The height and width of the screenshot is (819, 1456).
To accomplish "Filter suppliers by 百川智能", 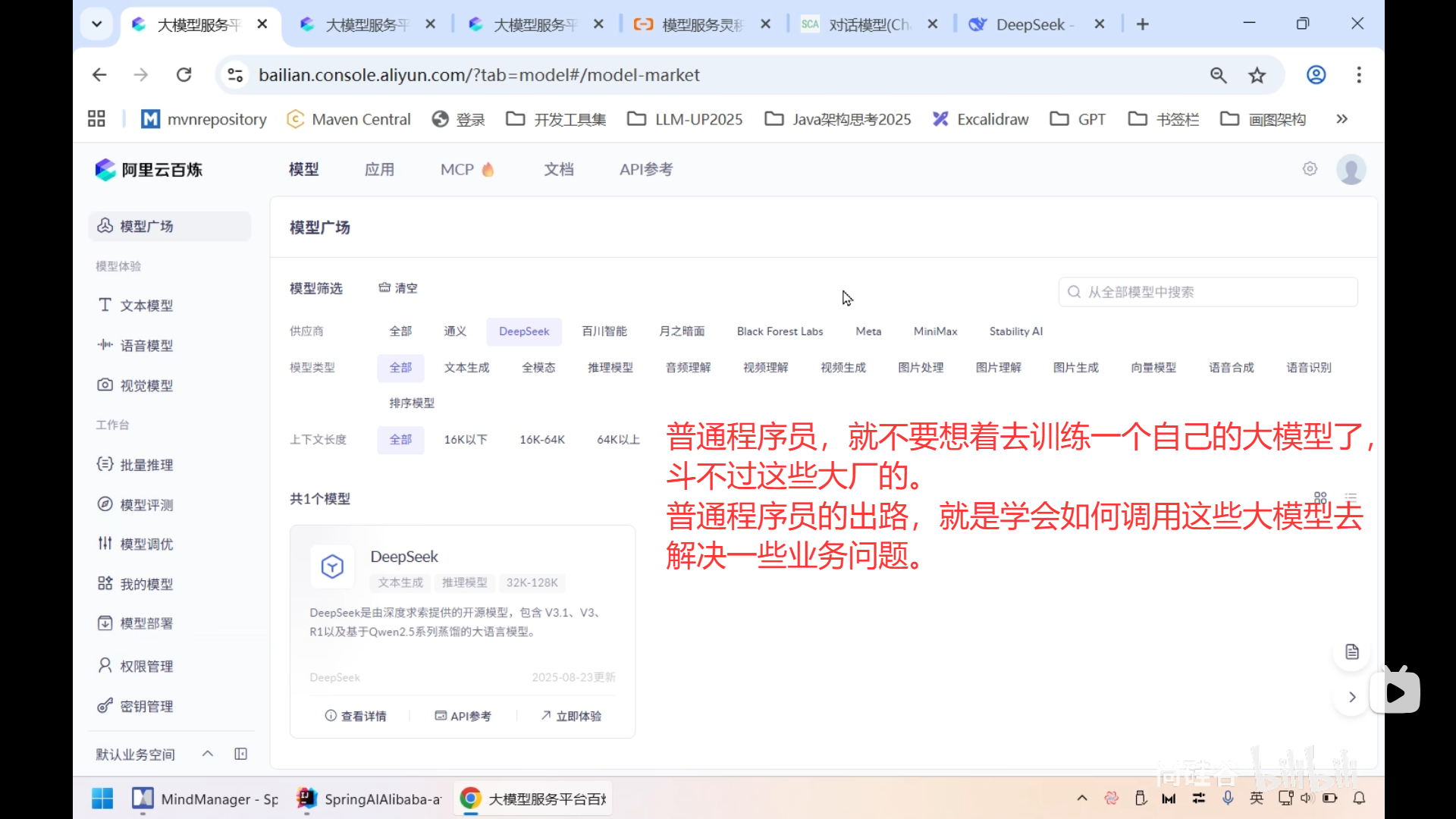I will tap(604, 331).
